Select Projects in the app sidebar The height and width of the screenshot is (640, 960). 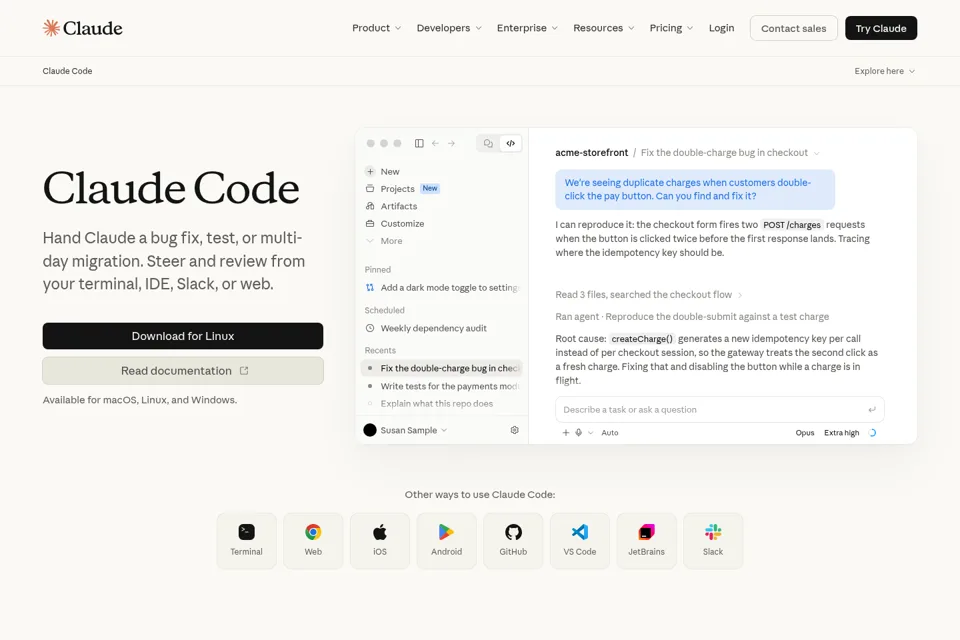[x=397, y=189]
